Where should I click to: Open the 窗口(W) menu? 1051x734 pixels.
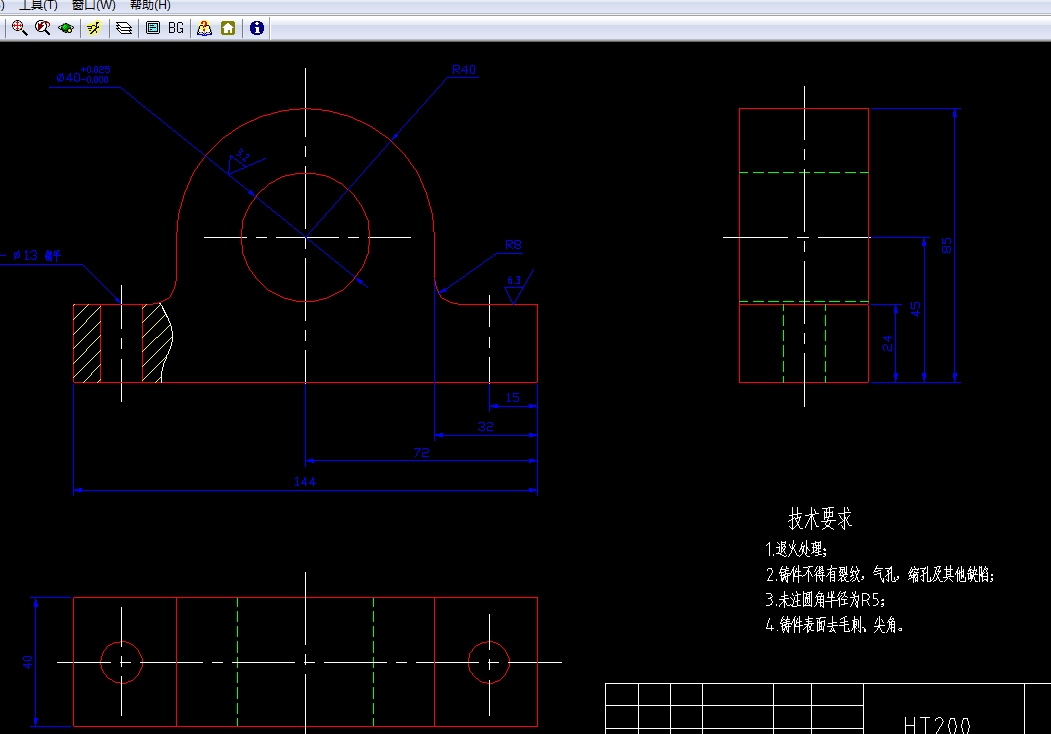coord(93,5)
